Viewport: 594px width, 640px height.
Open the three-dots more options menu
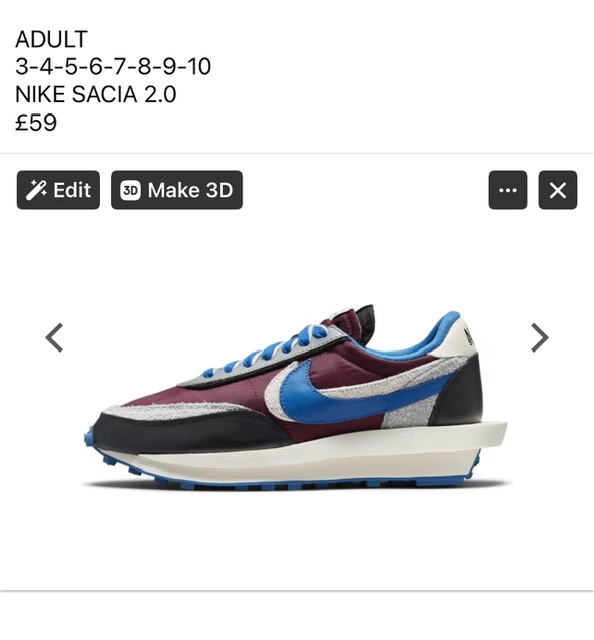[507, 190]
